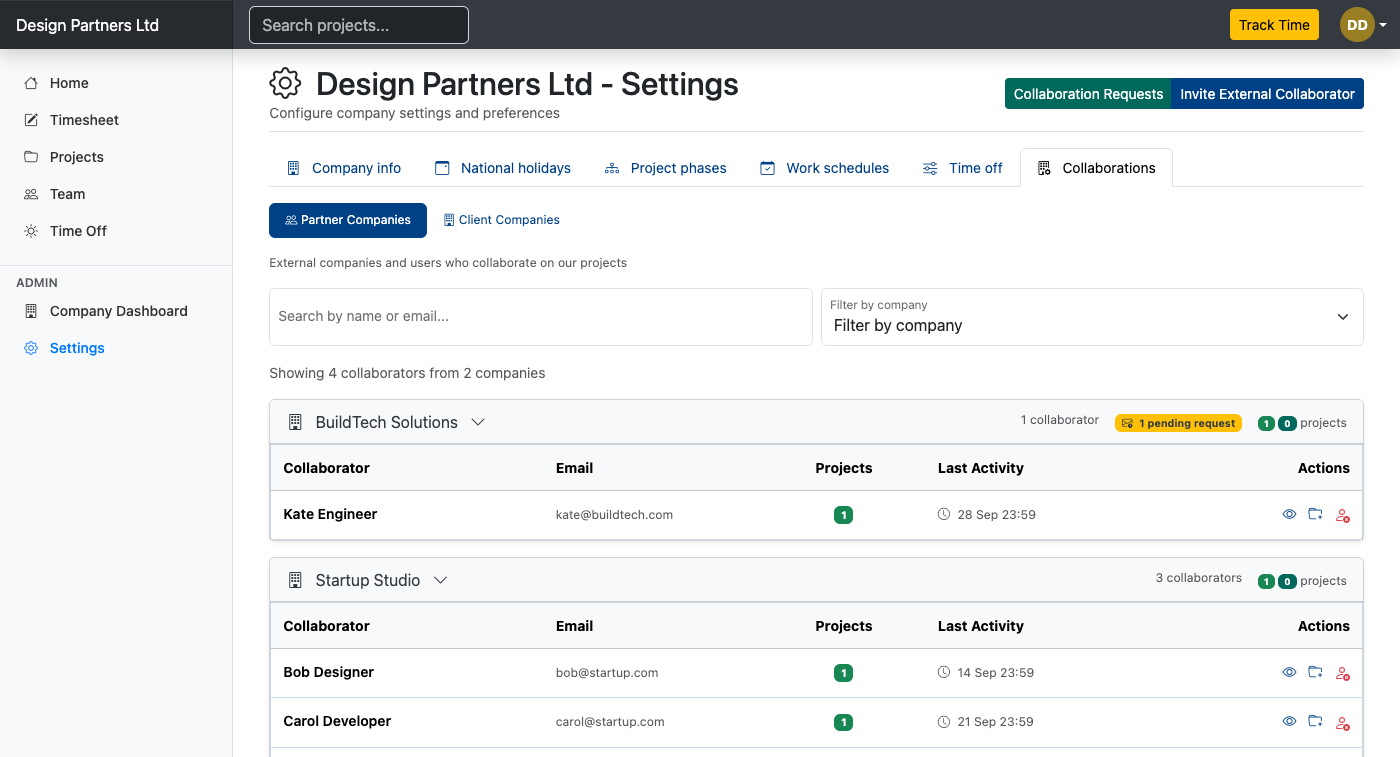Viewport: 1400px width, 757px height.
Task: Open the Time off settings tab
Action: pos(962,168)
